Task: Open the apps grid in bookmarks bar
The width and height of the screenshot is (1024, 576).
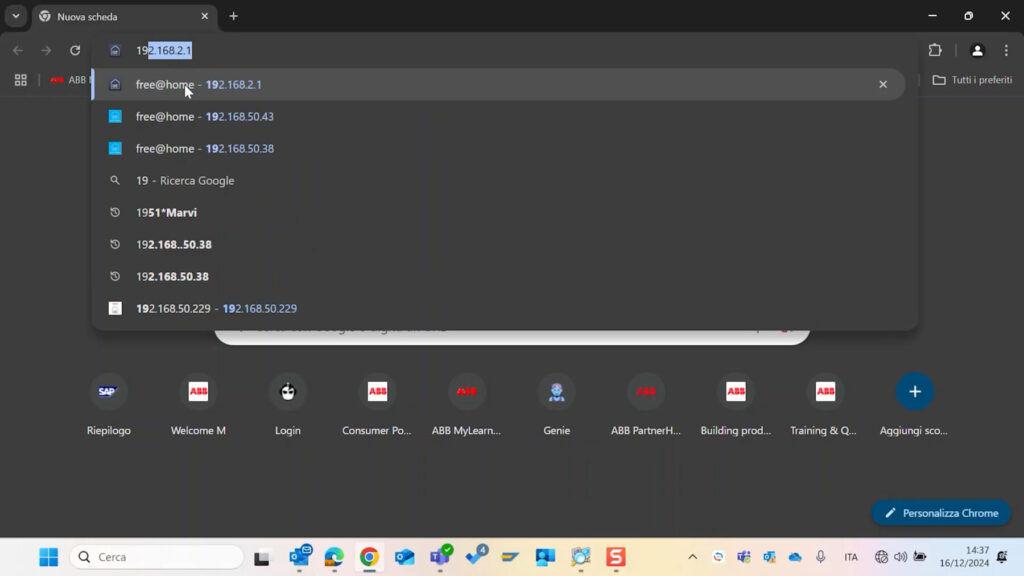Action: tap(20, 80)
